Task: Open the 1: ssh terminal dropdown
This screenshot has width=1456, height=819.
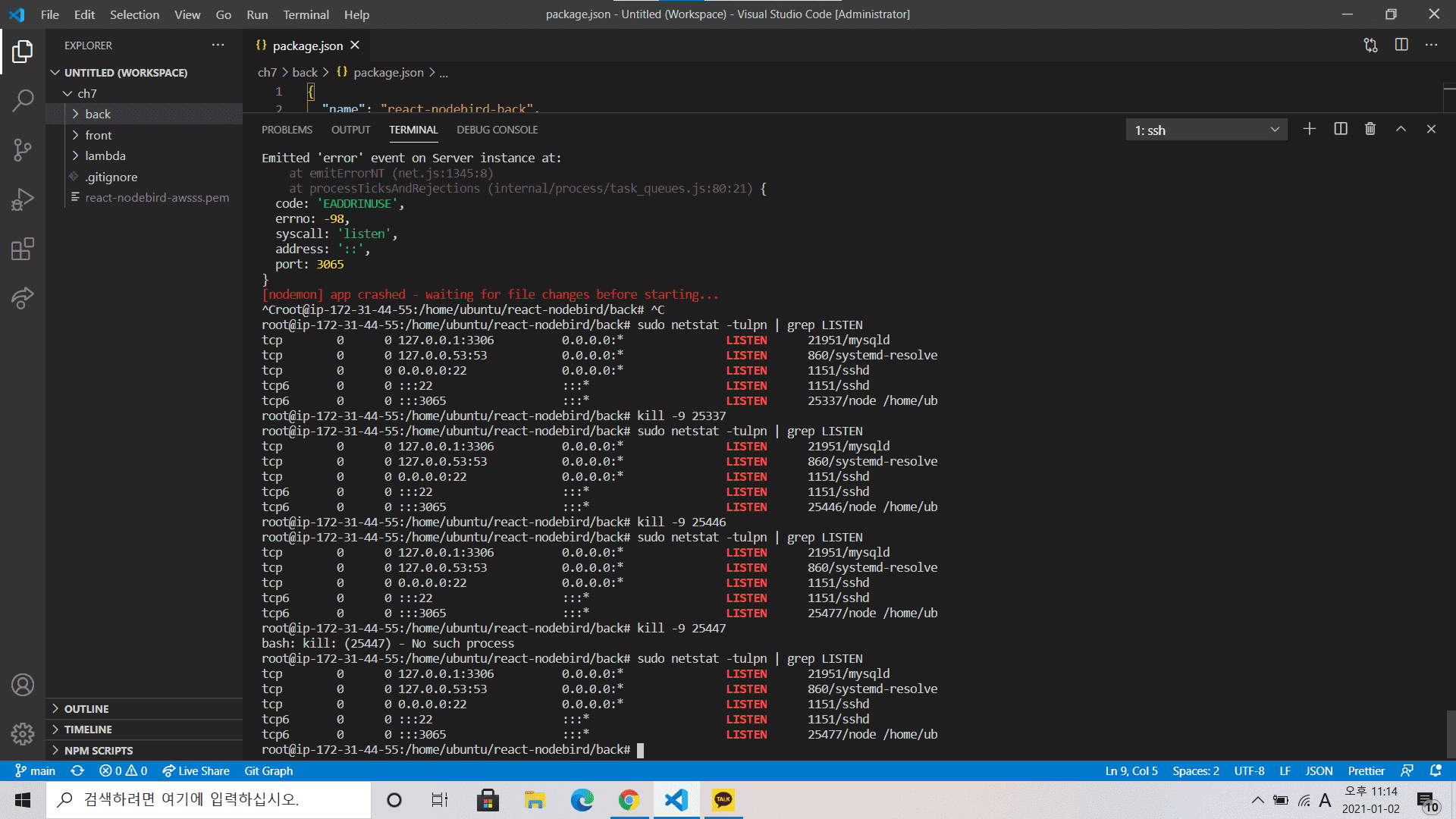Action: [x=1206, y=130]
